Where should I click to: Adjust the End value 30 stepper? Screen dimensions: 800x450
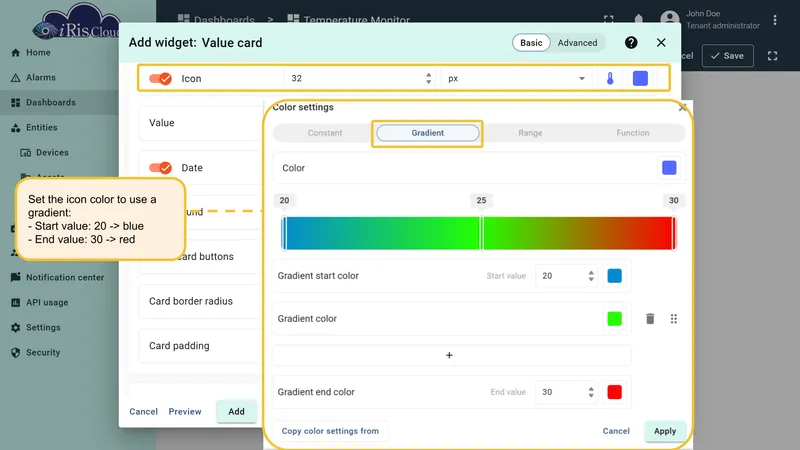591,392
